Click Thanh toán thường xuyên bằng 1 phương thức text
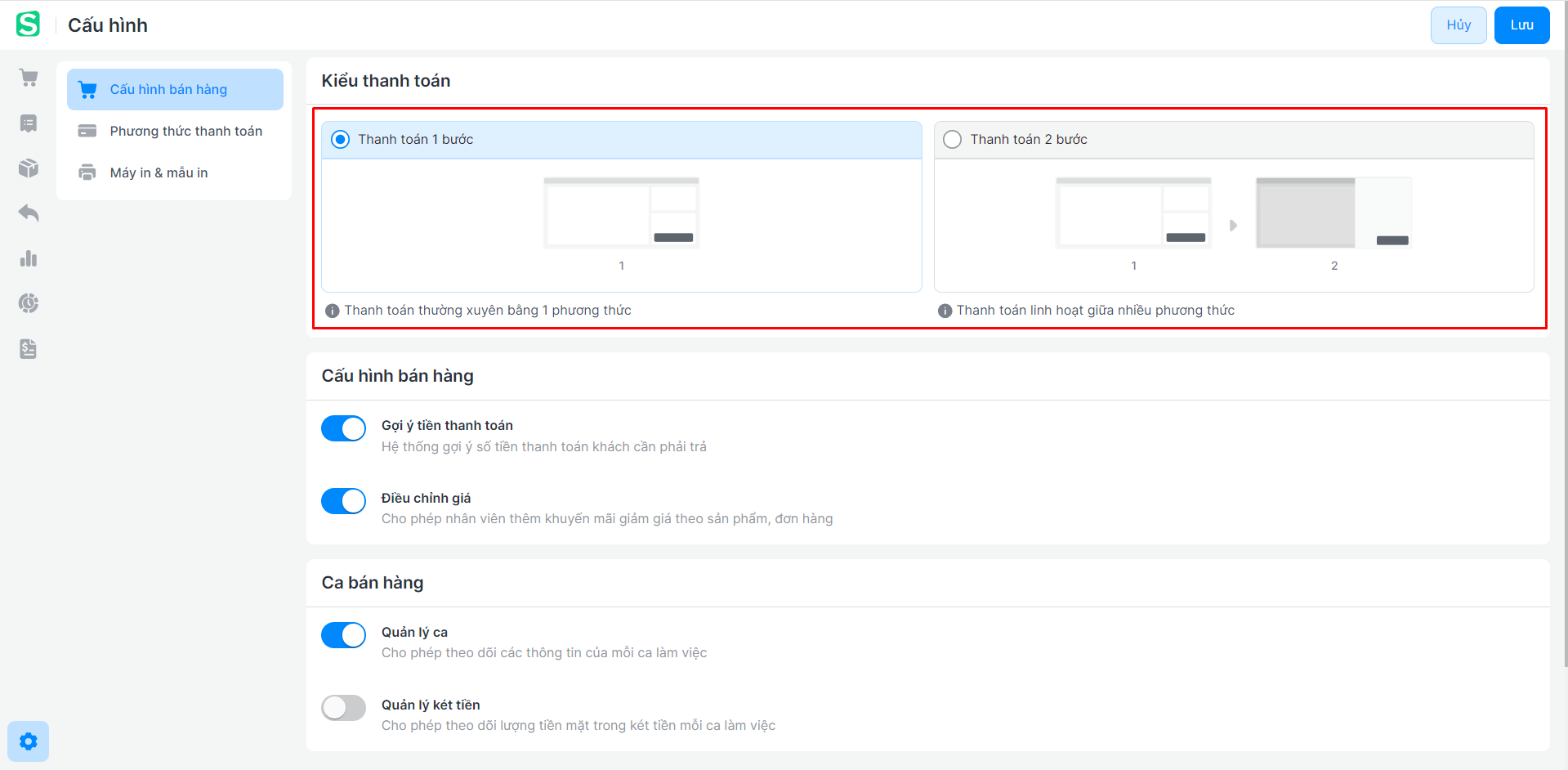This screenshot has height=770, width=1568. 488,311
